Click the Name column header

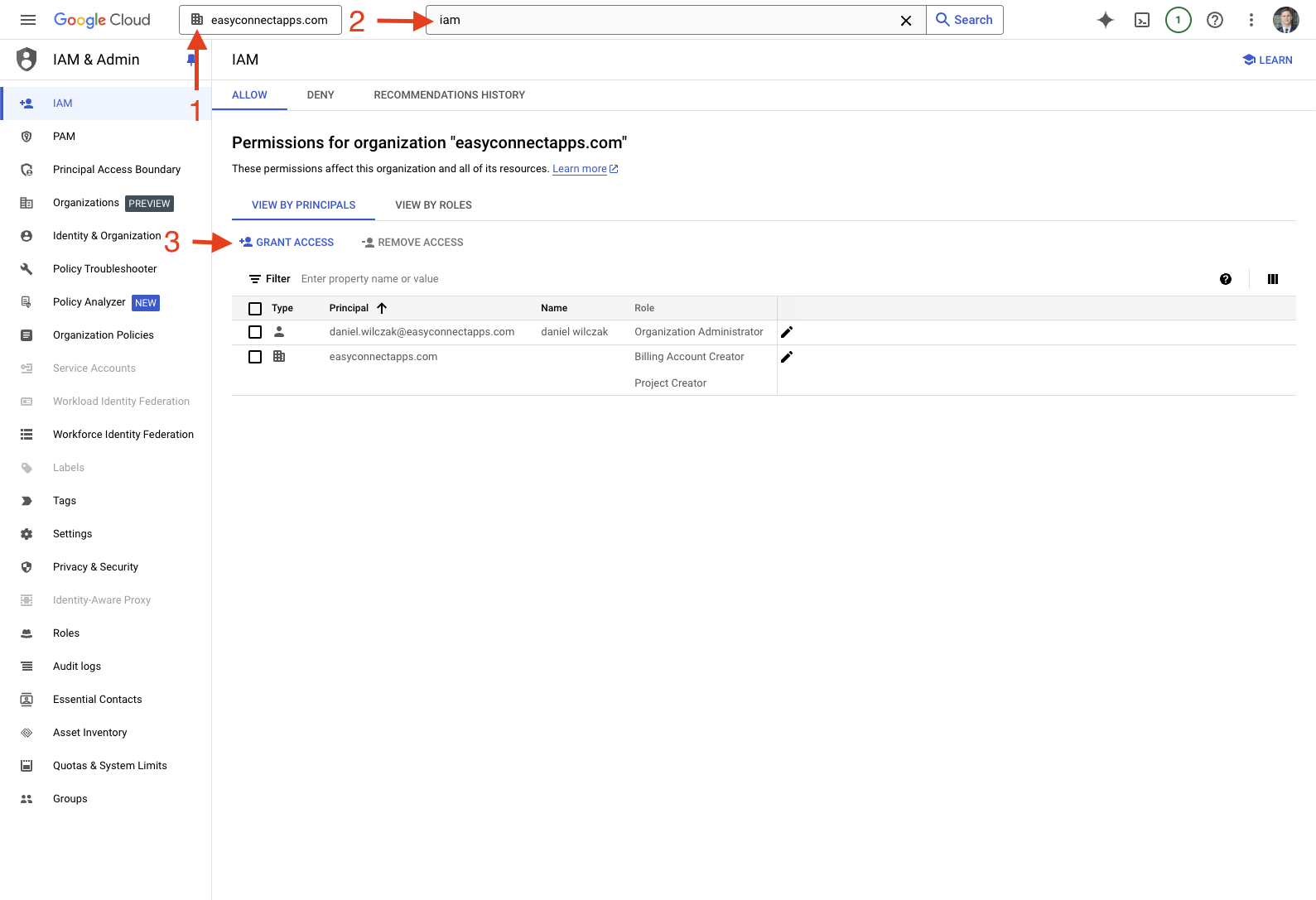(x=554, y=308)
